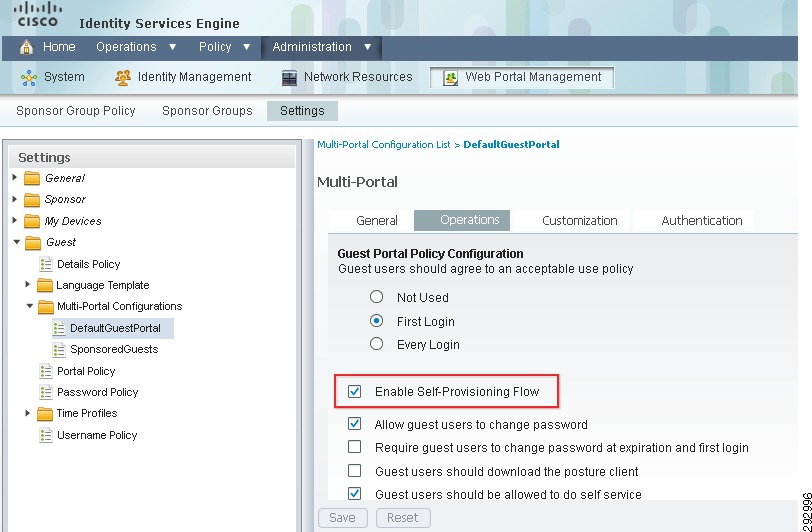Check Guest users should download posture client
This screenshot has width=812, height=532.
click(354, 470)
